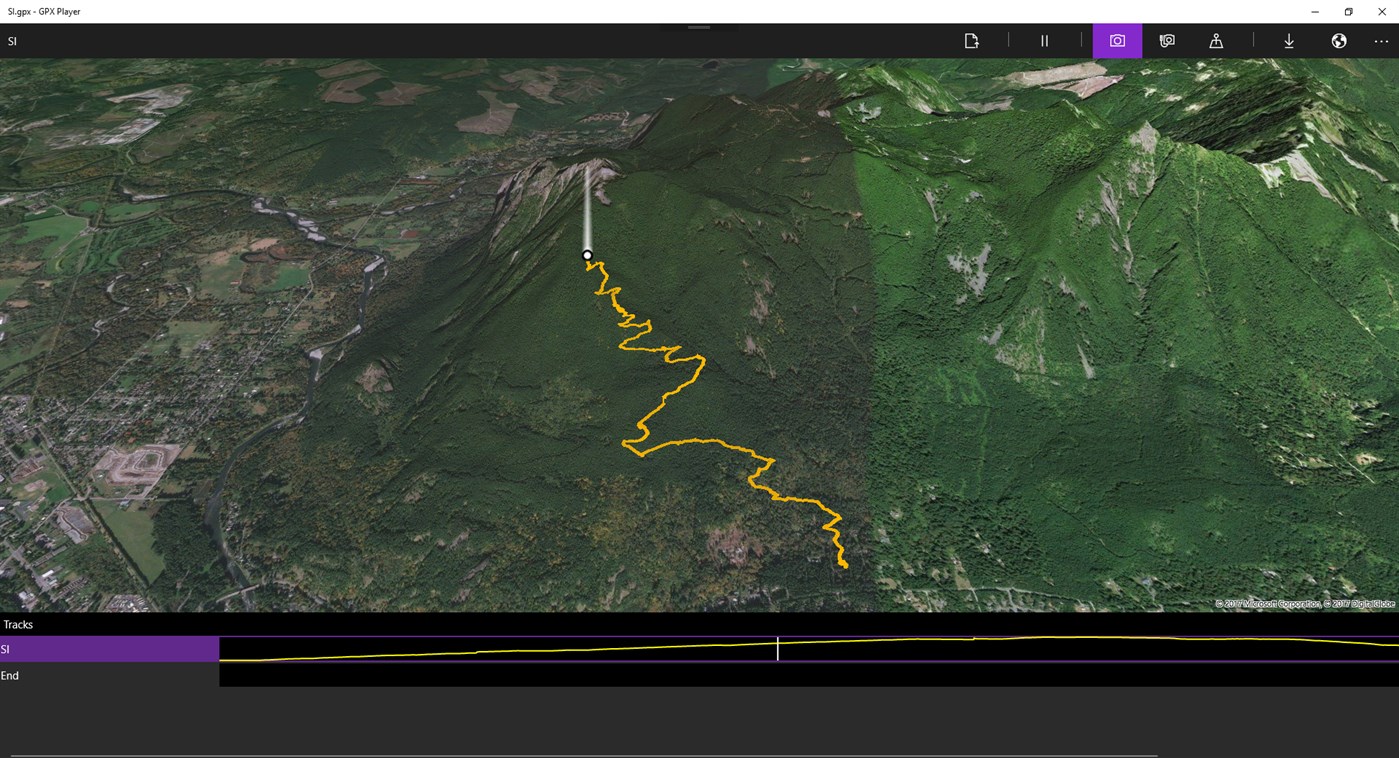Click the empty End track timeline
1399x758 pixels.
coord(809,675)
